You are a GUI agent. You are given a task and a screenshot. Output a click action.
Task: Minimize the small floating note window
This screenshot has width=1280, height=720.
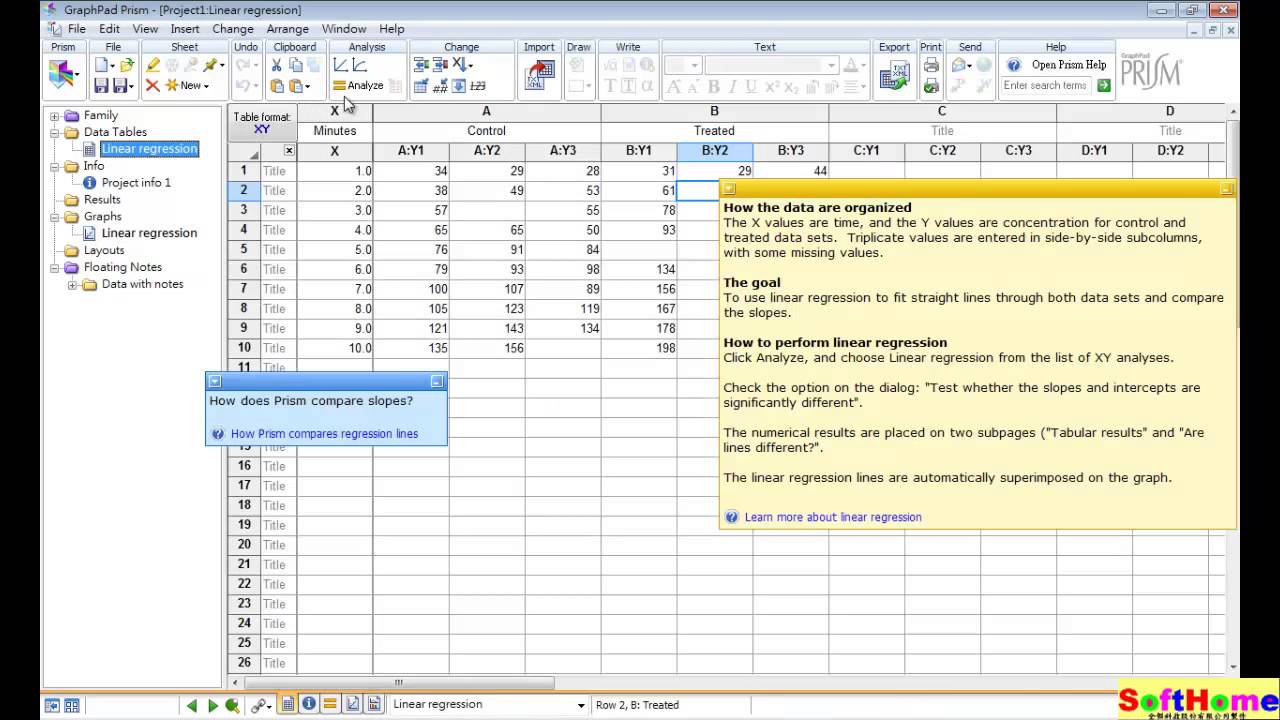(x=436, y=382)
